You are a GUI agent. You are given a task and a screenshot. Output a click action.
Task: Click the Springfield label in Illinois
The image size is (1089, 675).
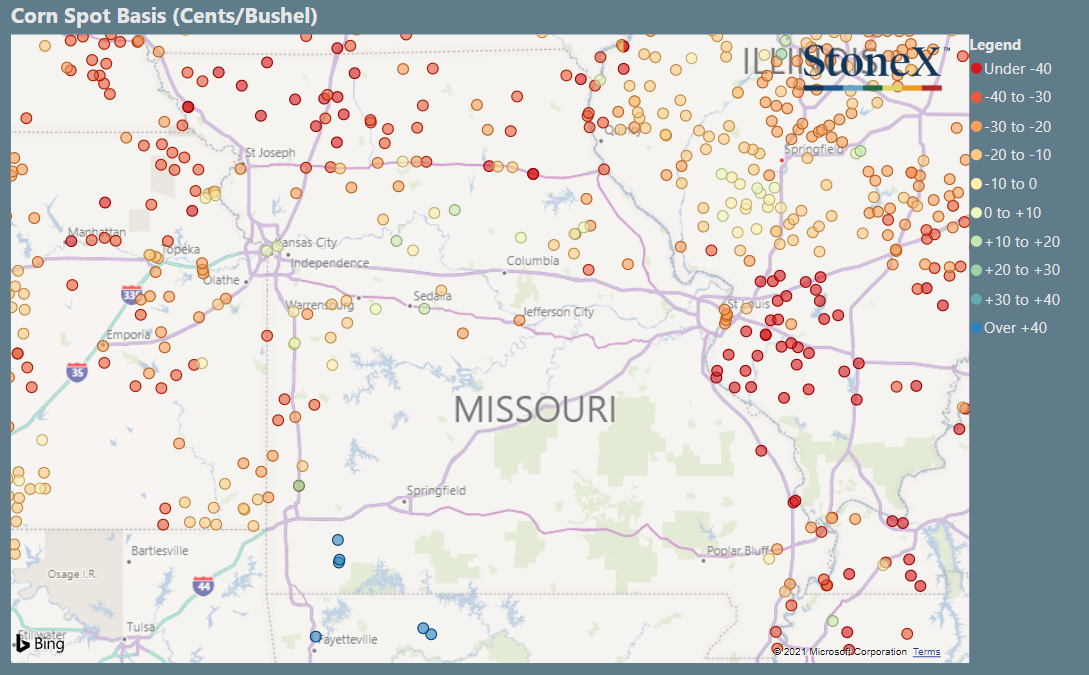pos(813,149)
